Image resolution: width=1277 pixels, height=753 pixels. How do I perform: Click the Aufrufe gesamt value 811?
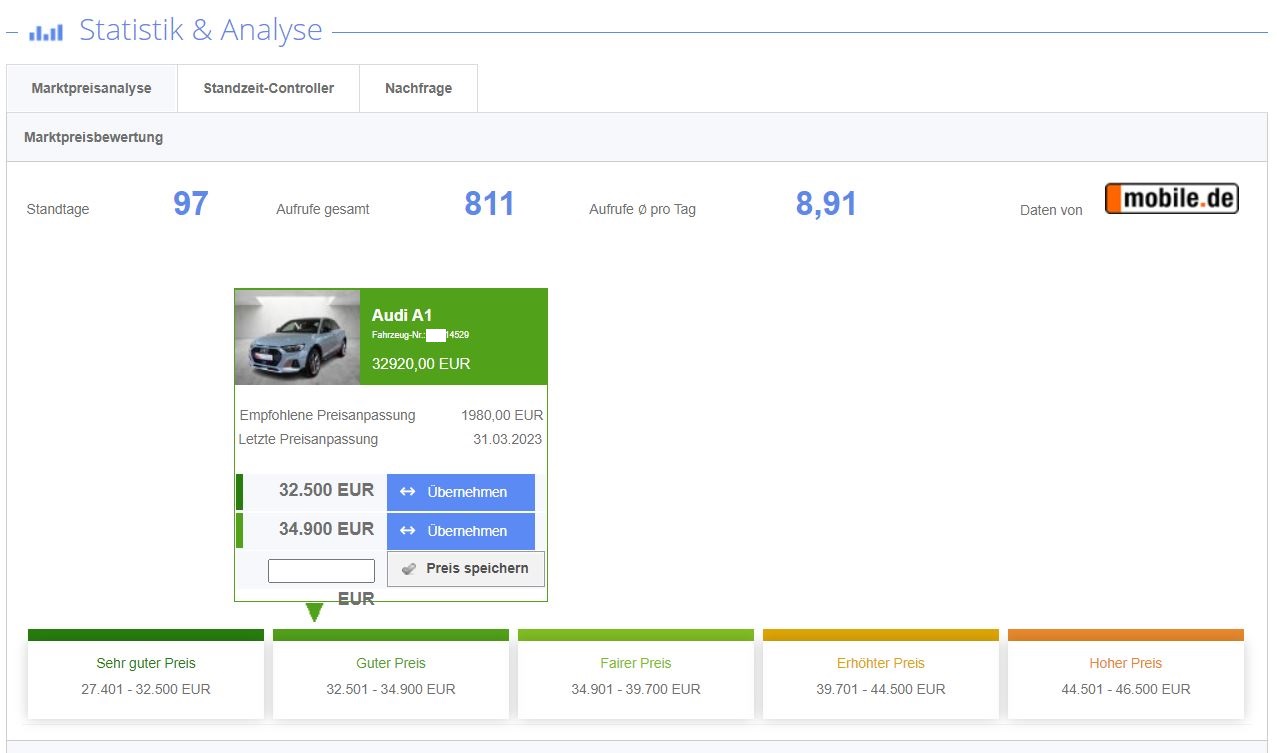coord(489,204)
